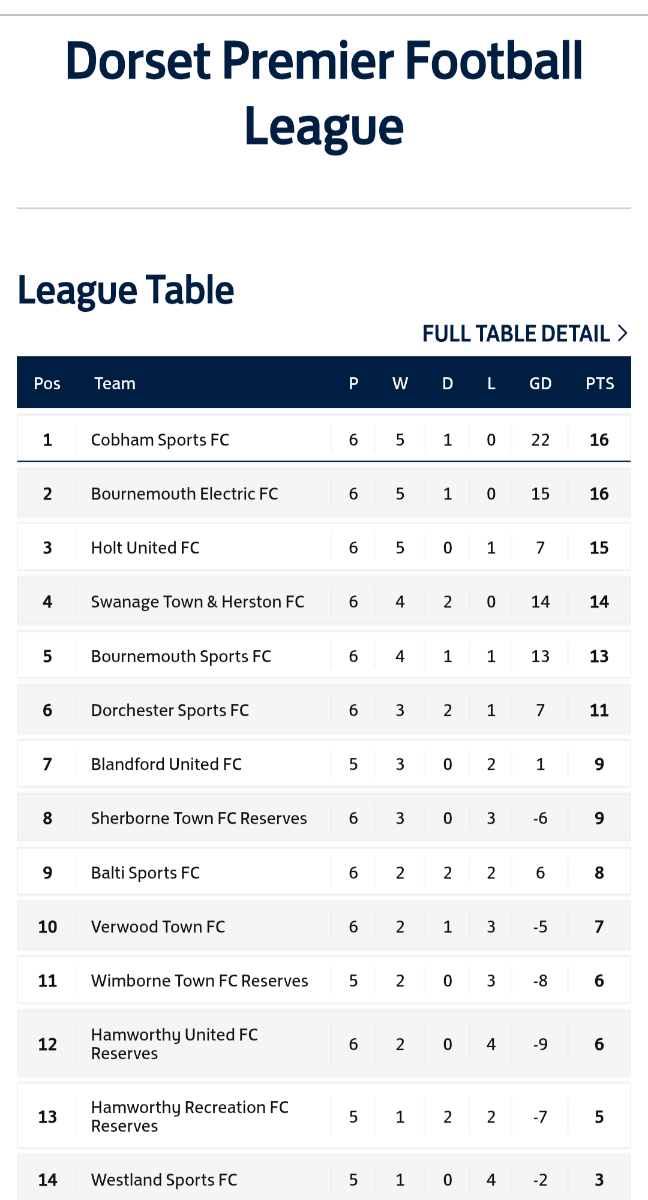
Task: Select Wimborne Town FC Reserves row
Action: coord(324,981)
